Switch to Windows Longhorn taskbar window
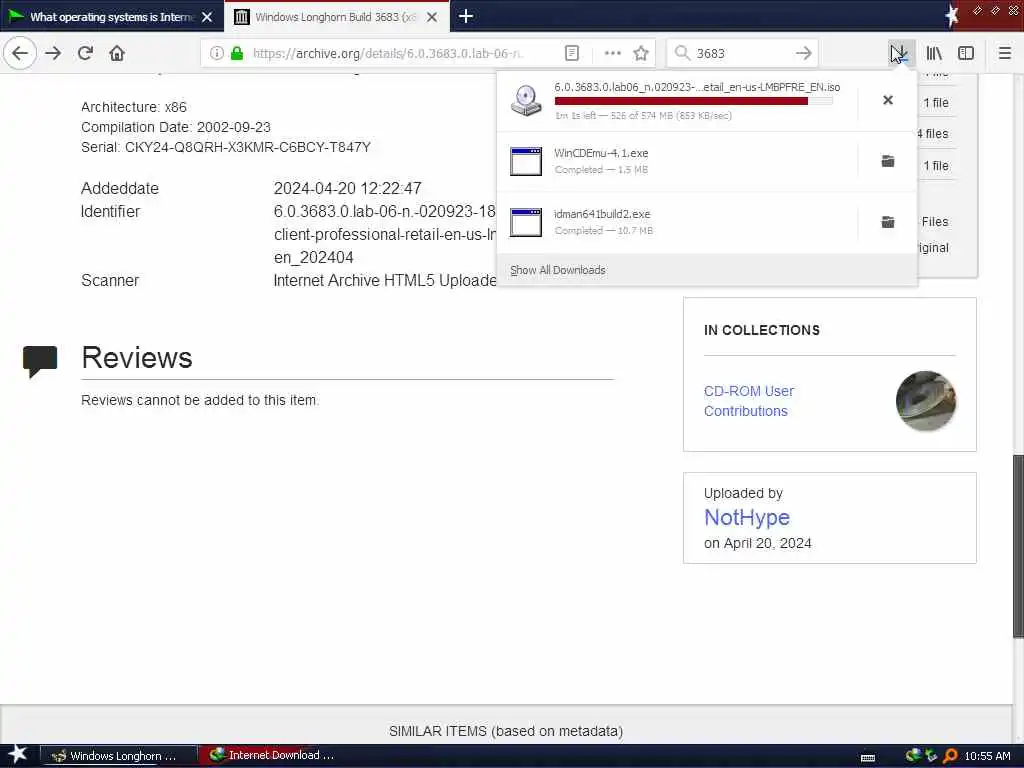The width and height of the screenshot is (1024, 768). point(119,756)
